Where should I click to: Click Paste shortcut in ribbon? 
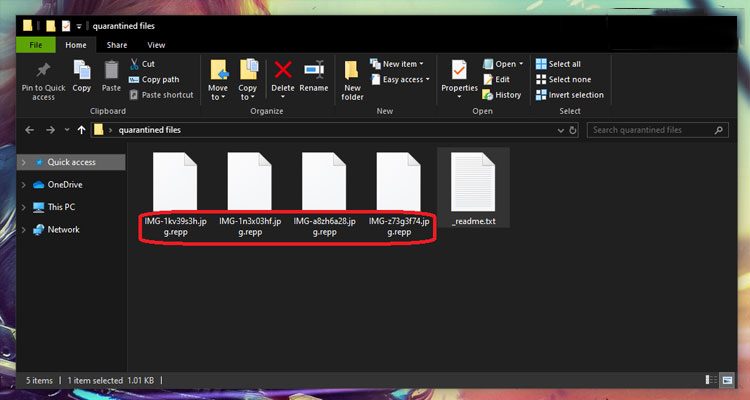161,95
